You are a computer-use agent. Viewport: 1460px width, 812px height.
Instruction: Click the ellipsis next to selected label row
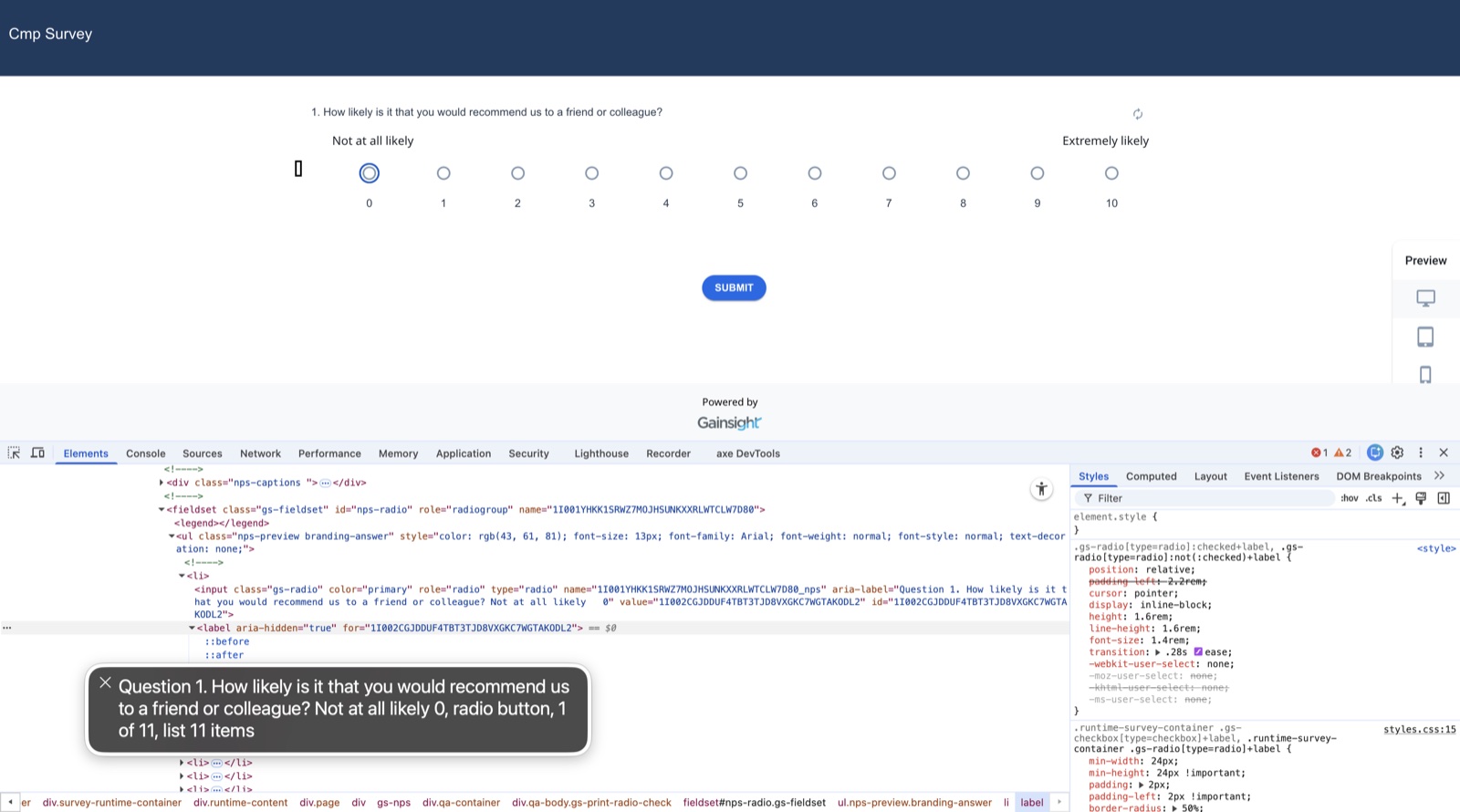[x=7, y=628]
